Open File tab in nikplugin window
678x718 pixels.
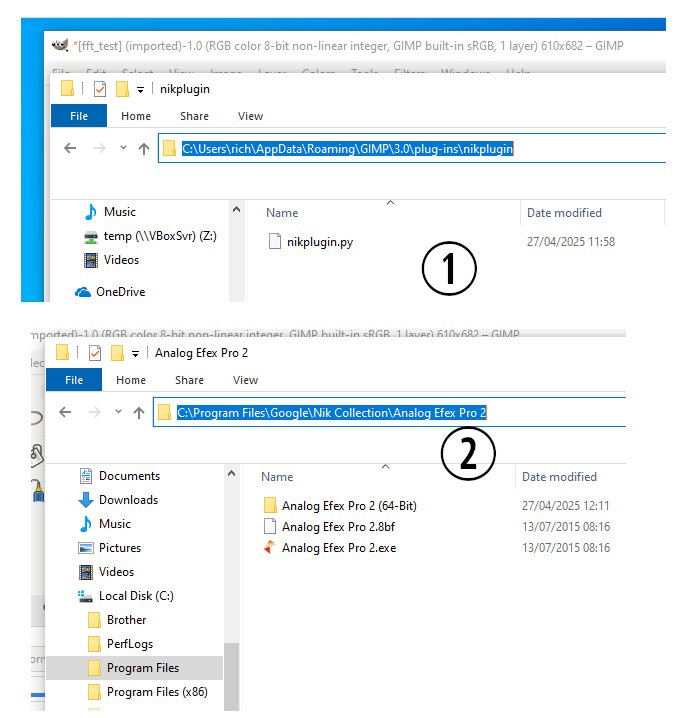pos(79,116)
